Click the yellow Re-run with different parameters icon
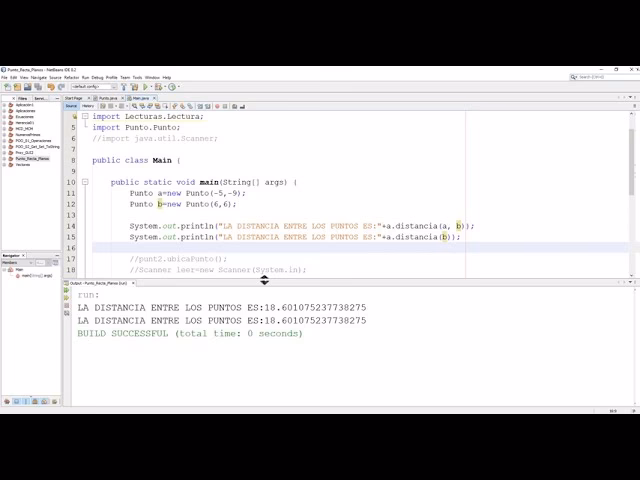 pyautogui.click(x=67, y=298)
